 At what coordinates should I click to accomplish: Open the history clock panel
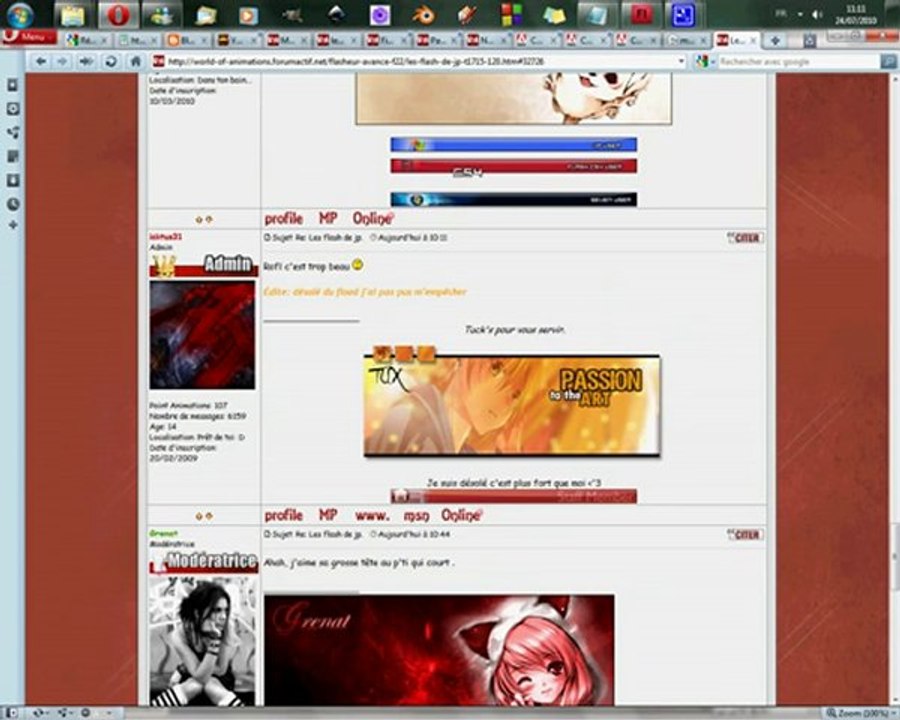(x=13, y=204)
